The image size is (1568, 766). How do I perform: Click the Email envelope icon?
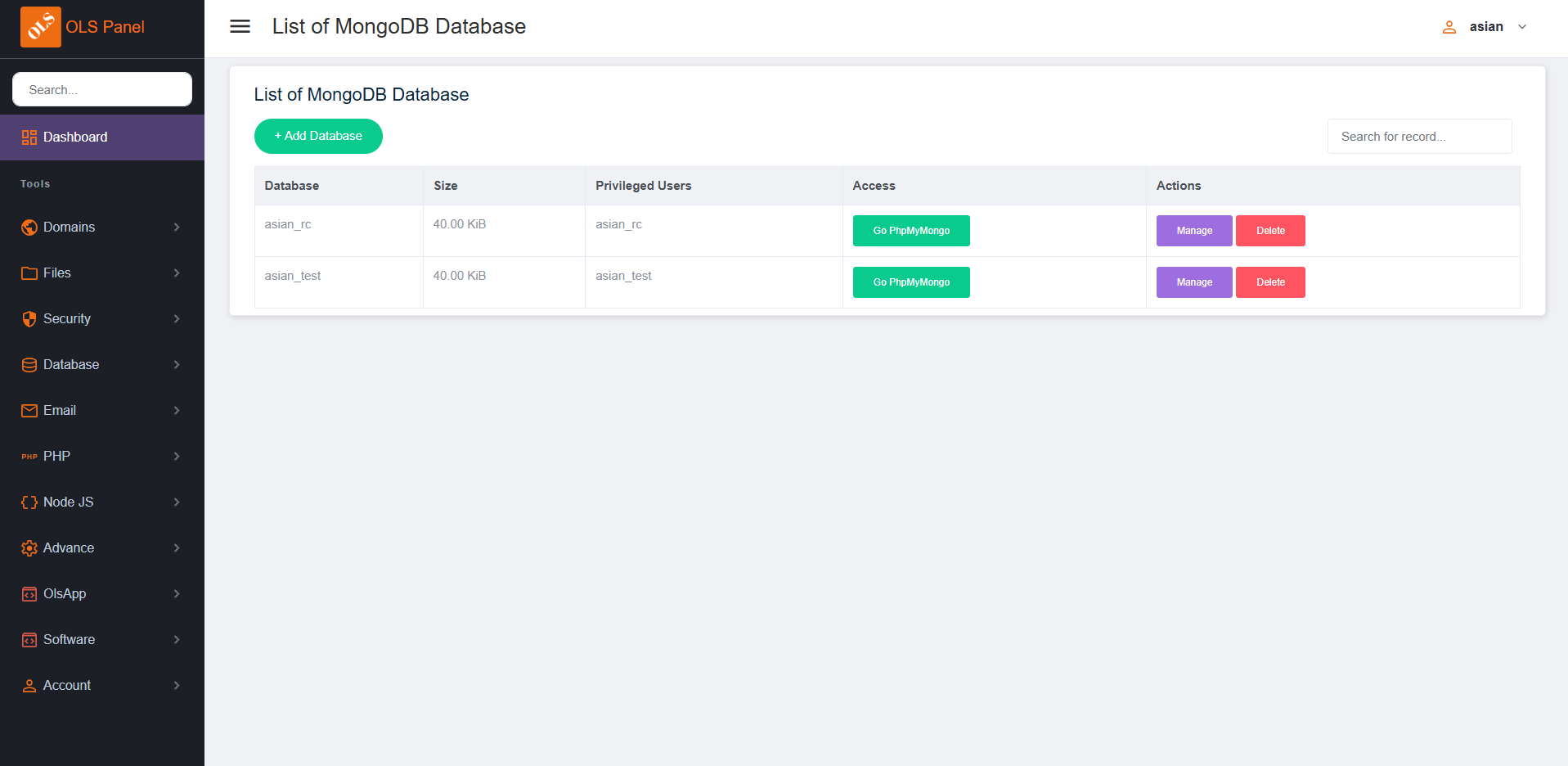29,411
